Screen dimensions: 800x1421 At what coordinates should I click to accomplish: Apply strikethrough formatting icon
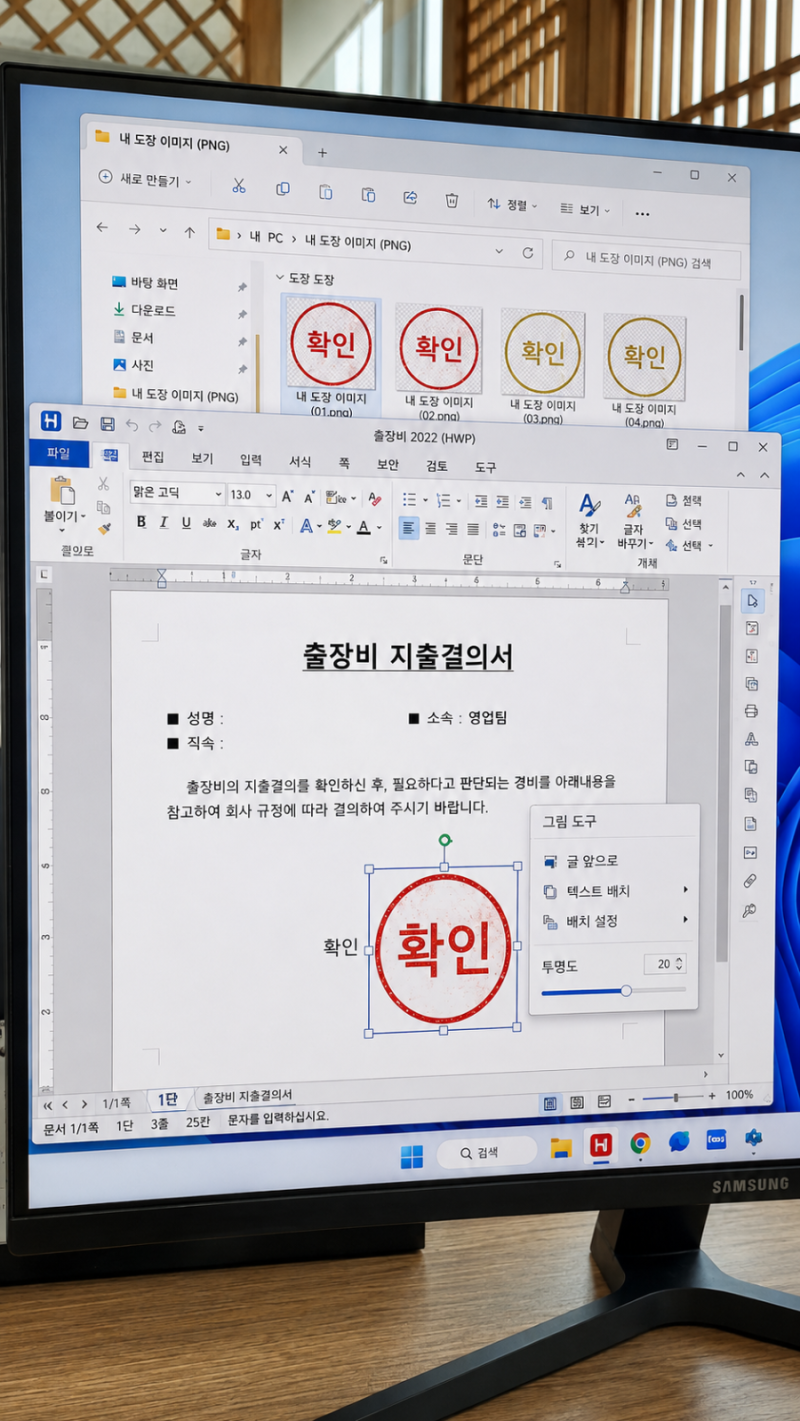coord(210,523)
